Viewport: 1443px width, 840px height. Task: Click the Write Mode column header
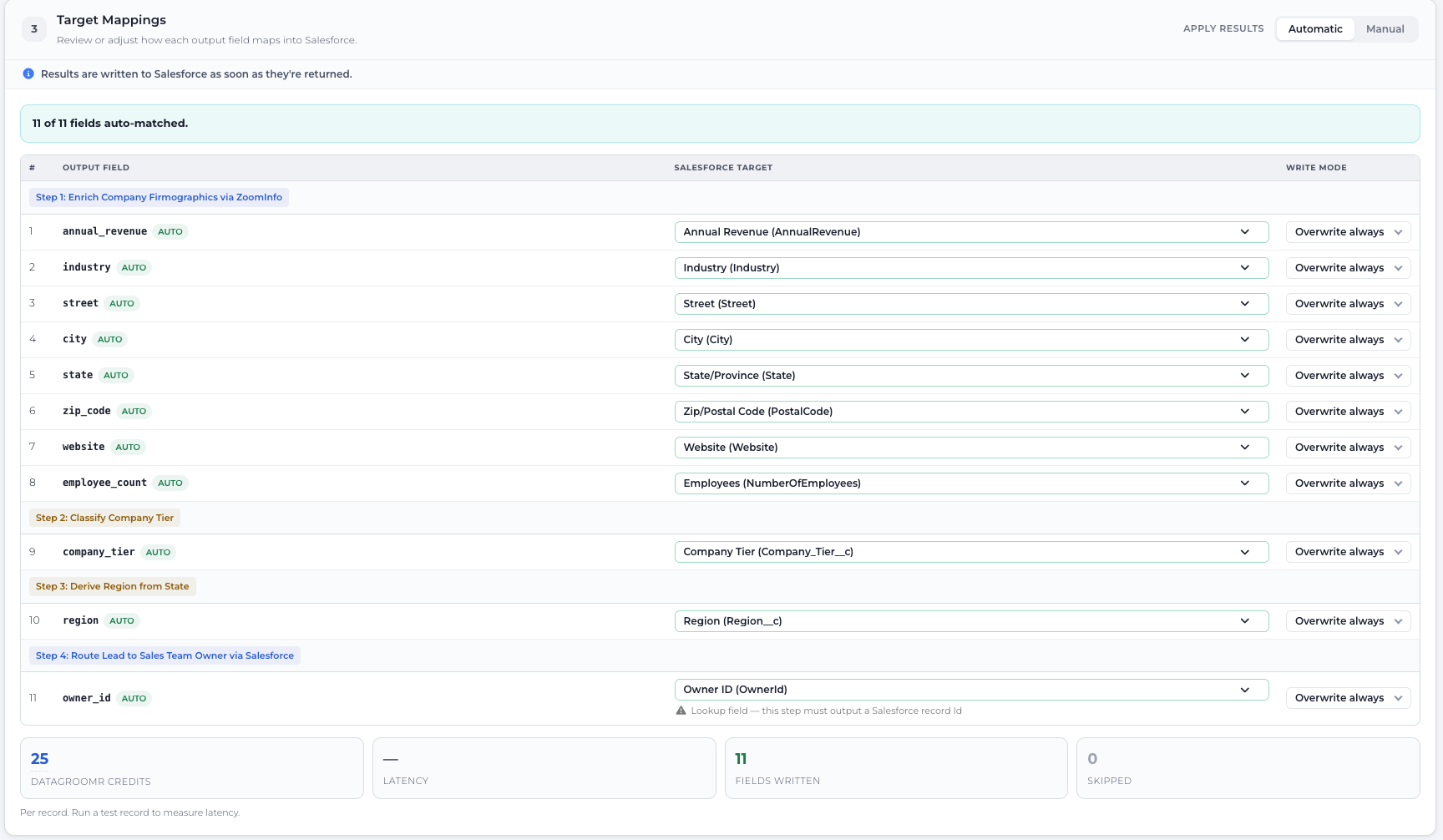[x=1316, y=168]
